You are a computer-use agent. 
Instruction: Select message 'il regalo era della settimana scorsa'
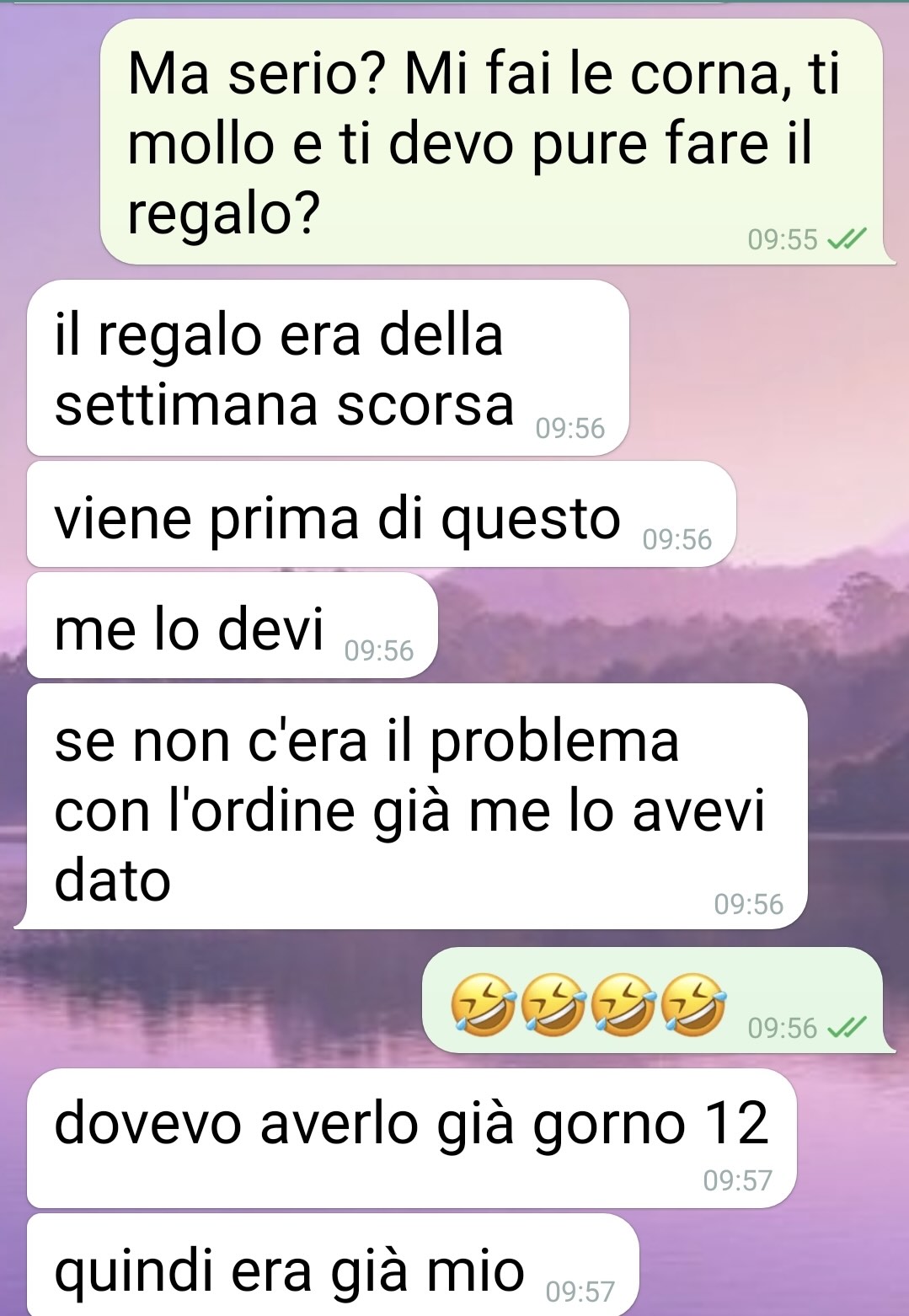tap(328, 368)
